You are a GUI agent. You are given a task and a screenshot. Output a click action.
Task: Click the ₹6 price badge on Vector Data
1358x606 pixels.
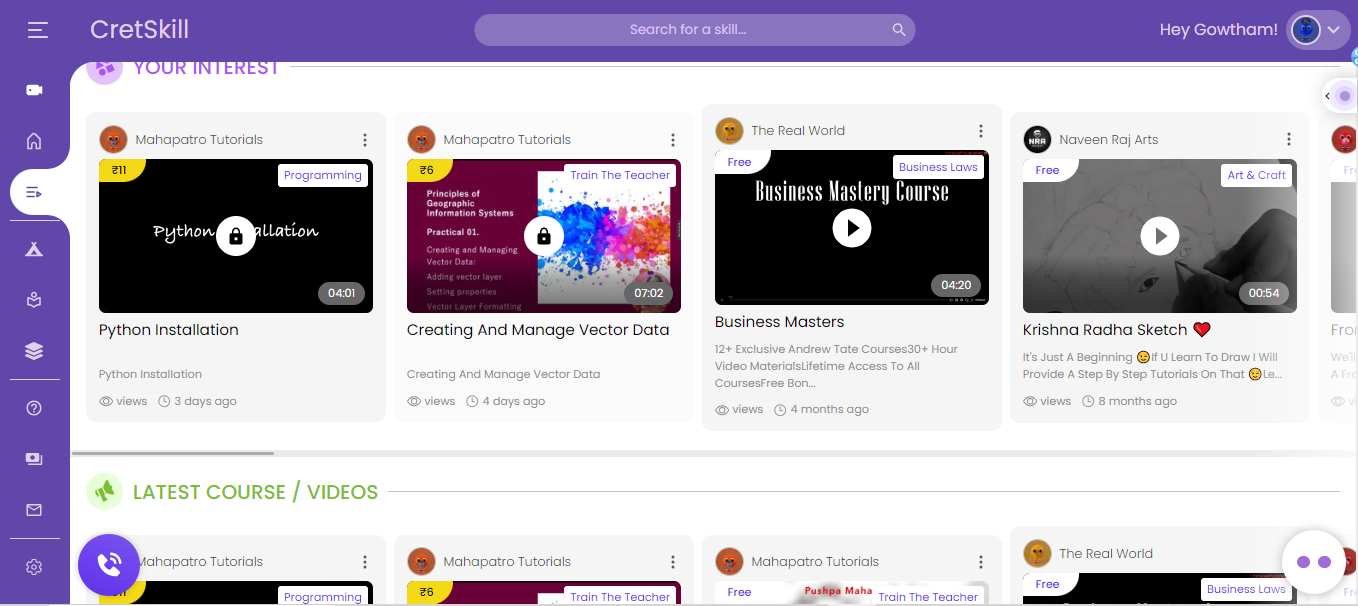pos(428,170)
